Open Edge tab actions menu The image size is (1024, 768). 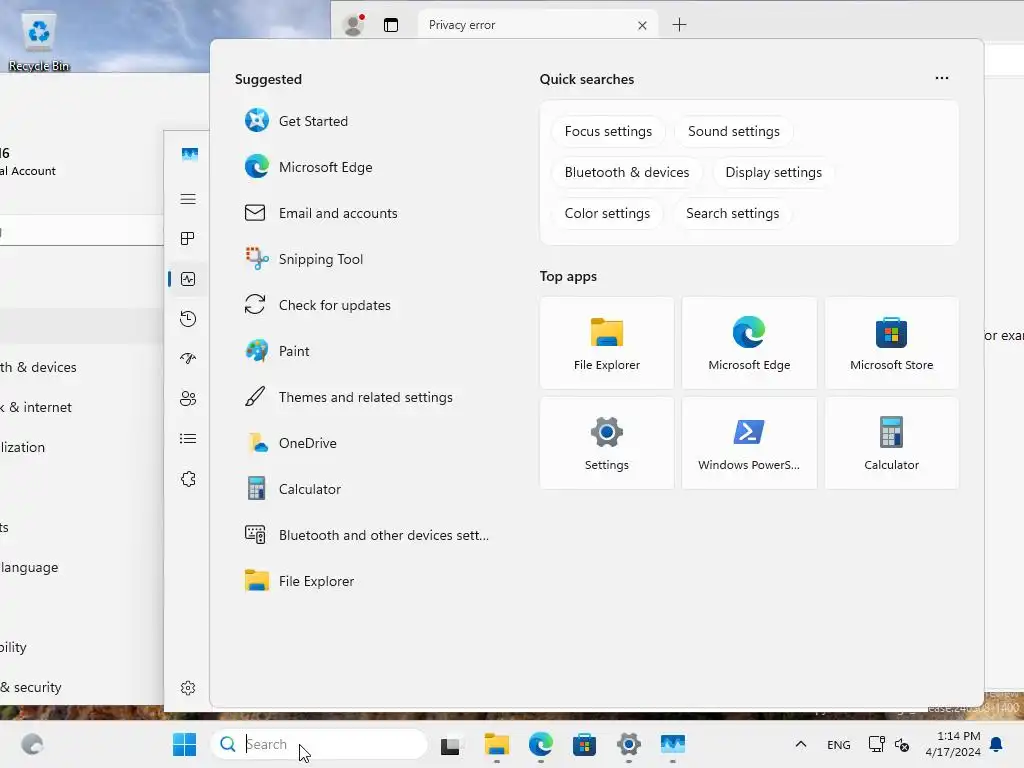tap(391, 25)
